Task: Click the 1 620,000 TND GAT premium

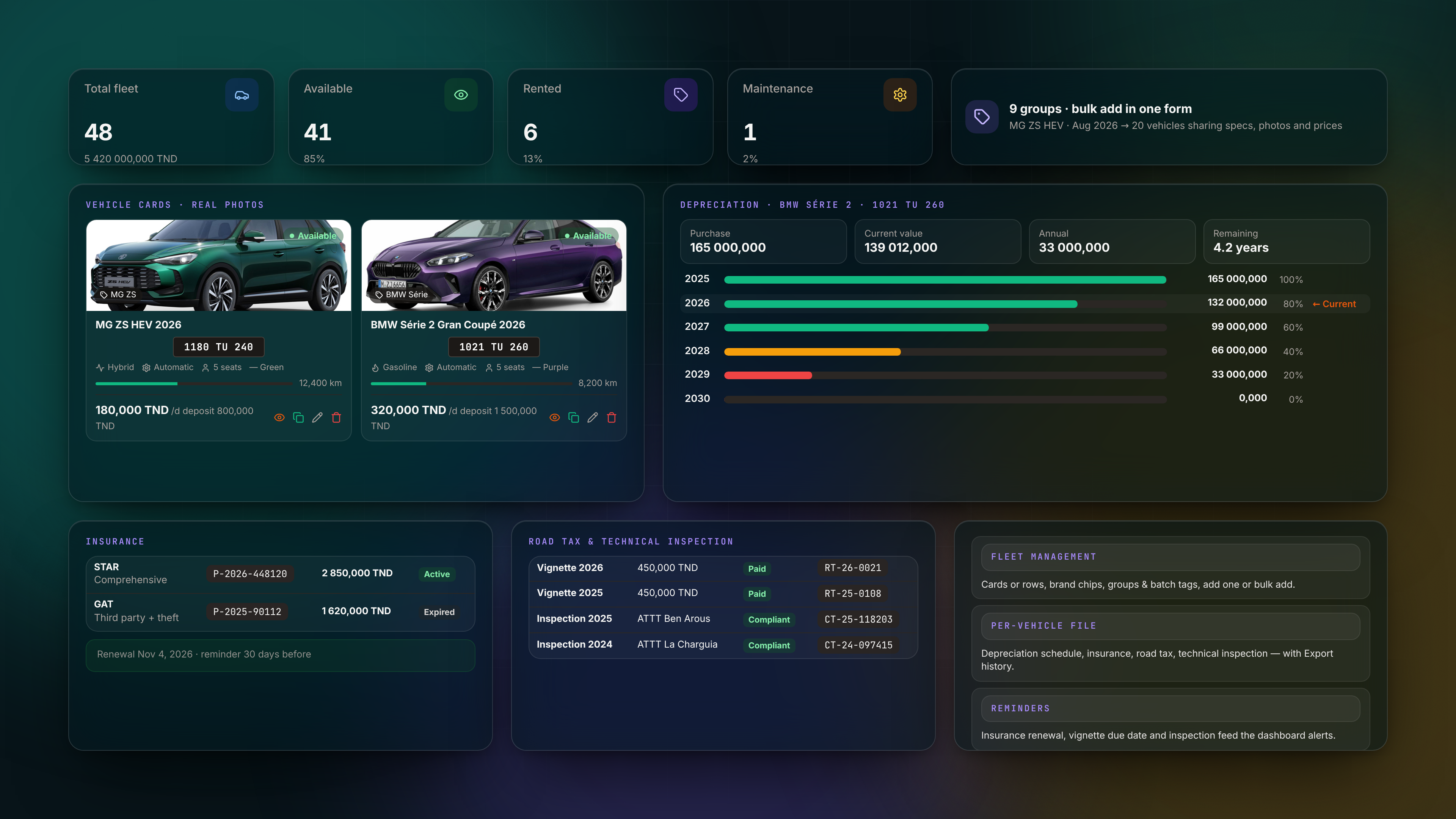Action: pos(356,611)
